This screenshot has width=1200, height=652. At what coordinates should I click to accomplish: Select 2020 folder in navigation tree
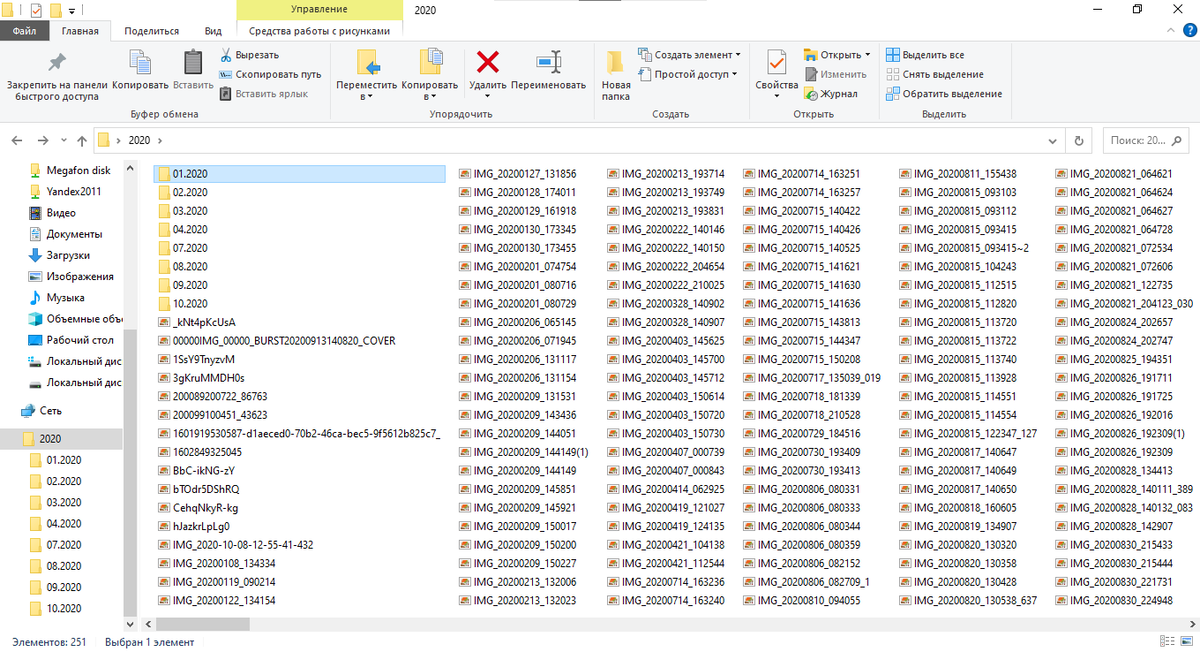pos(61,438)
